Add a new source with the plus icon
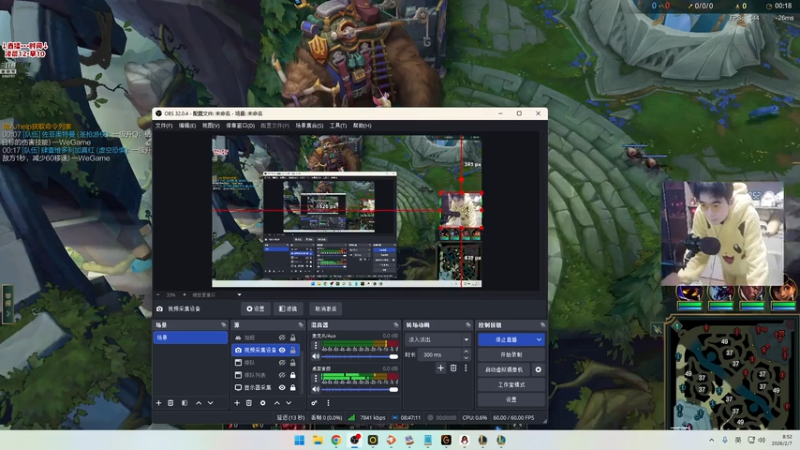Image resolution: width=800 pixels, height=450 pixels. click(x=237, y=403)
